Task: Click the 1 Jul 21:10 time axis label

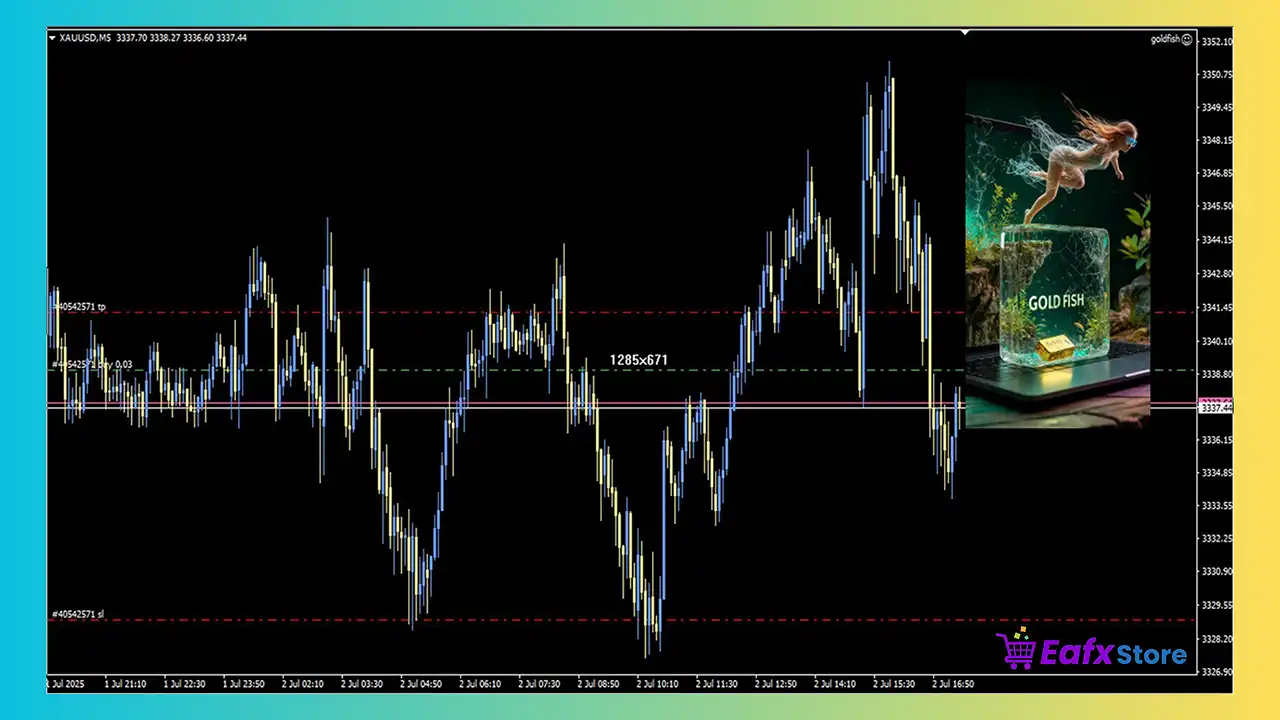Action: click(125, 684)
